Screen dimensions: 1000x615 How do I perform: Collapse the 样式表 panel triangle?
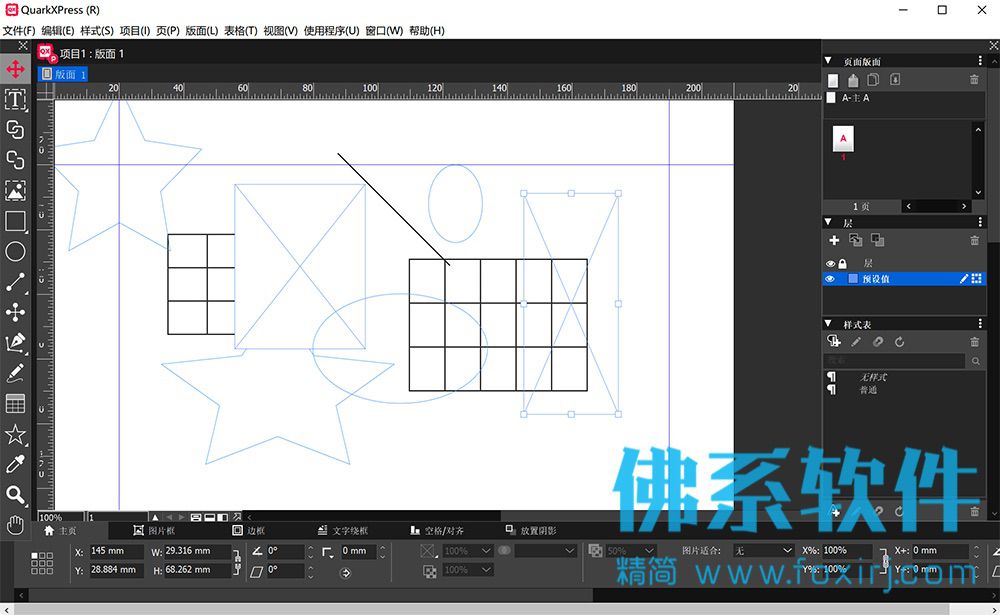tap(828, 323)
